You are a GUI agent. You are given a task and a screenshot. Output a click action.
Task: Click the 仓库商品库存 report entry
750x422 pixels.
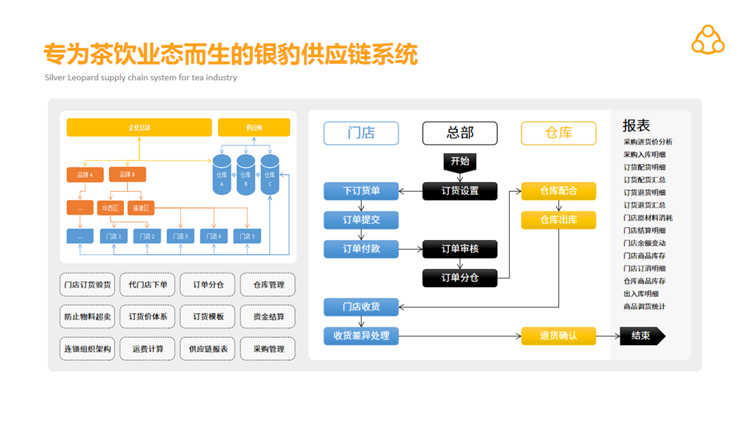[644, 281]
